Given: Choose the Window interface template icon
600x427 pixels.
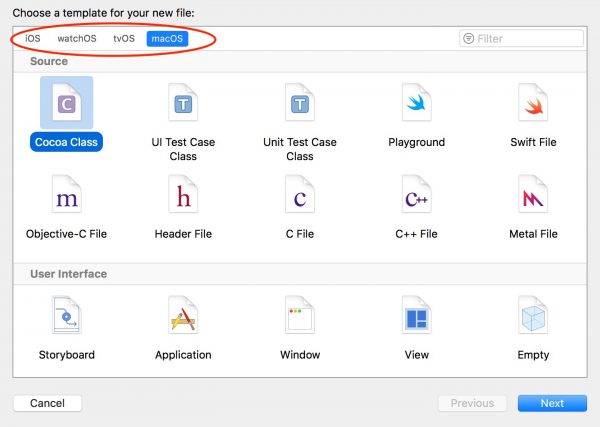Looking at the screenshot, I should tap(300, 315).
